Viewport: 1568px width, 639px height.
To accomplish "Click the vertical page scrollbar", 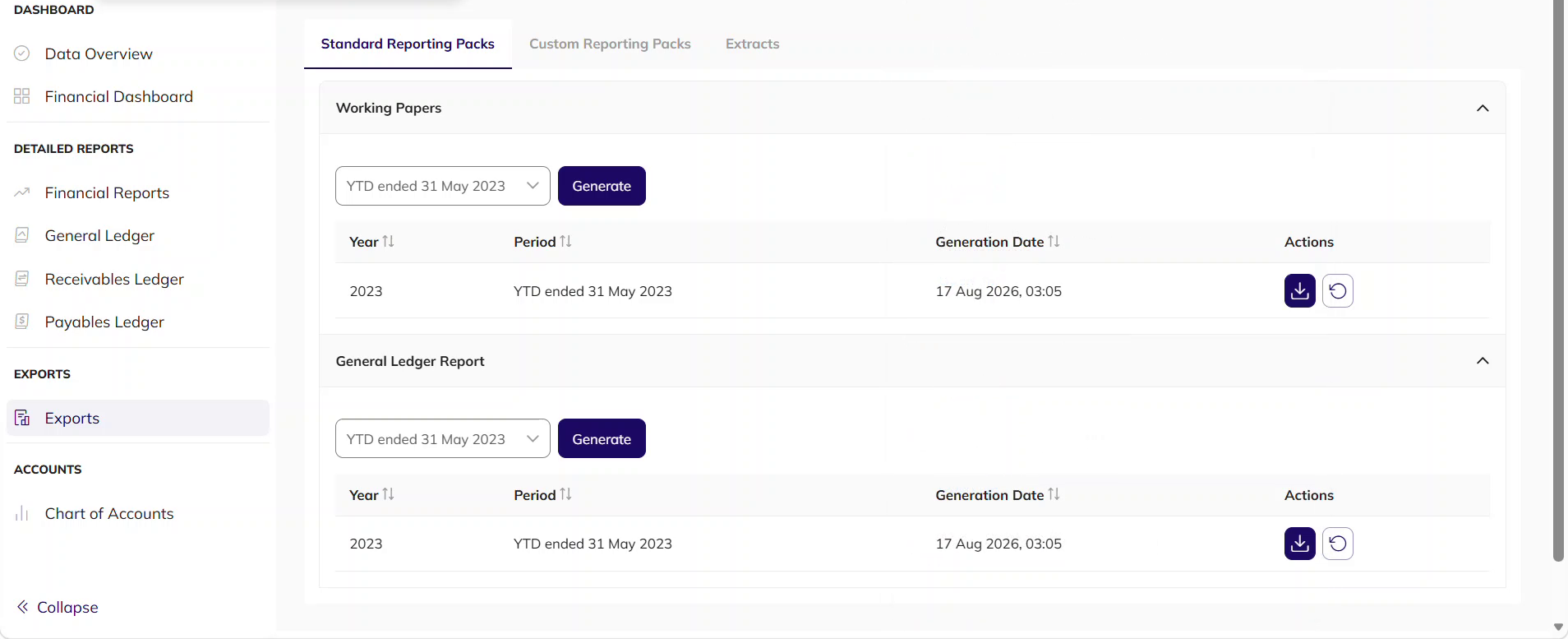I will (1558, 280).
